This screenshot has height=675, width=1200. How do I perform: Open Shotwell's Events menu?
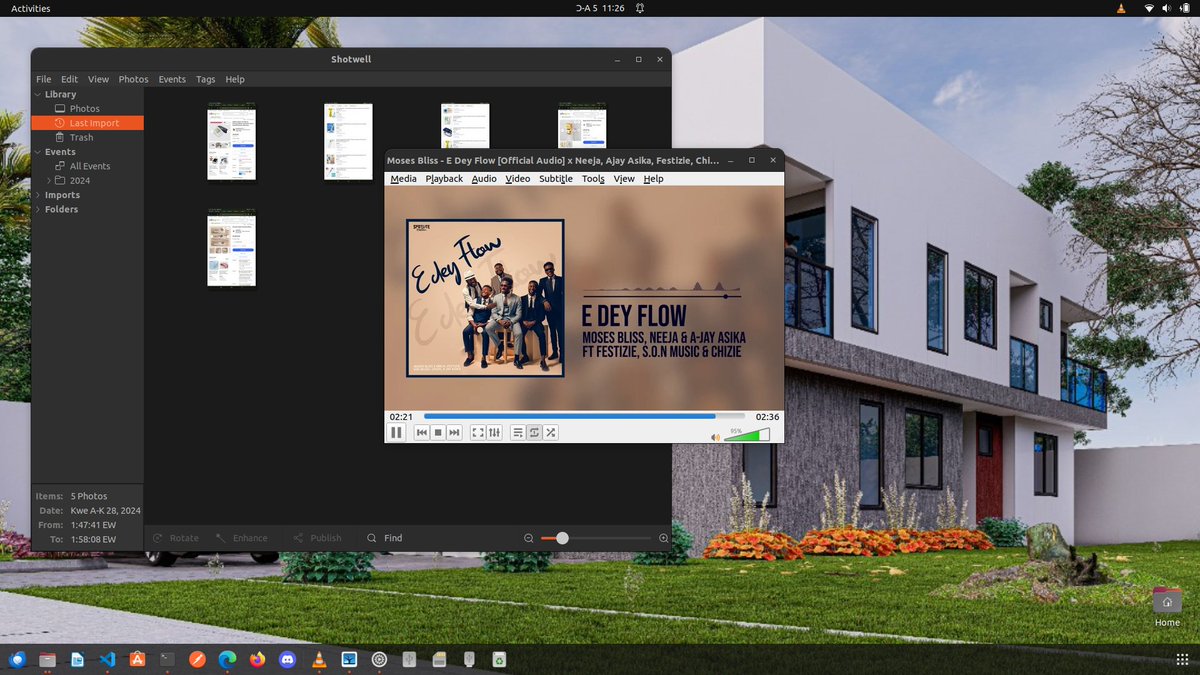(x=172, y=79)
